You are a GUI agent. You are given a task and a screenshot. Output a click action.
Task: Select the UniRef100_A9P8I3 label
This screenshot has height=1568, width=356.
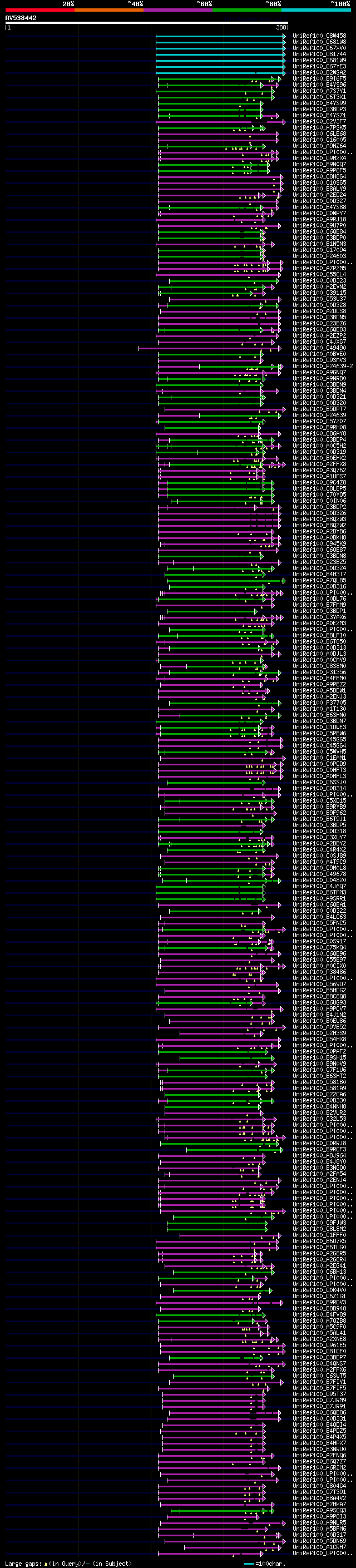coord(319,1516)
